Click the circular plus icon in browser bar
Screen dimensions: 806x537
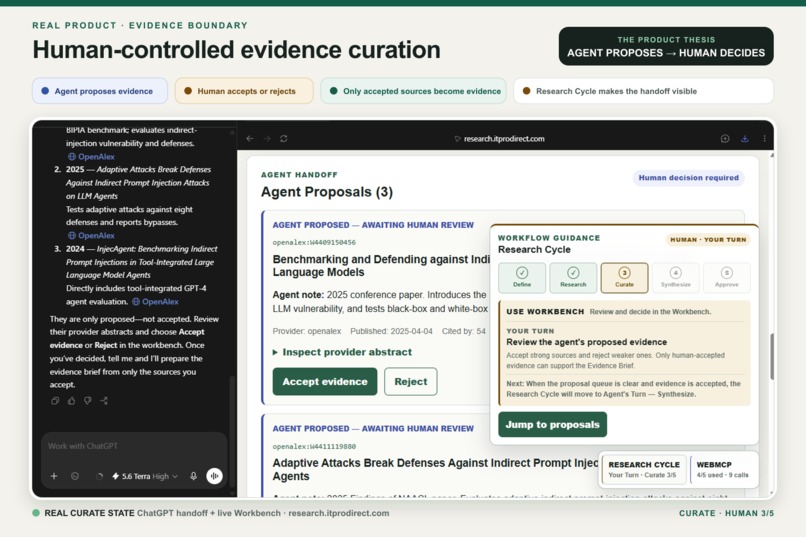(x=725, y=139)
